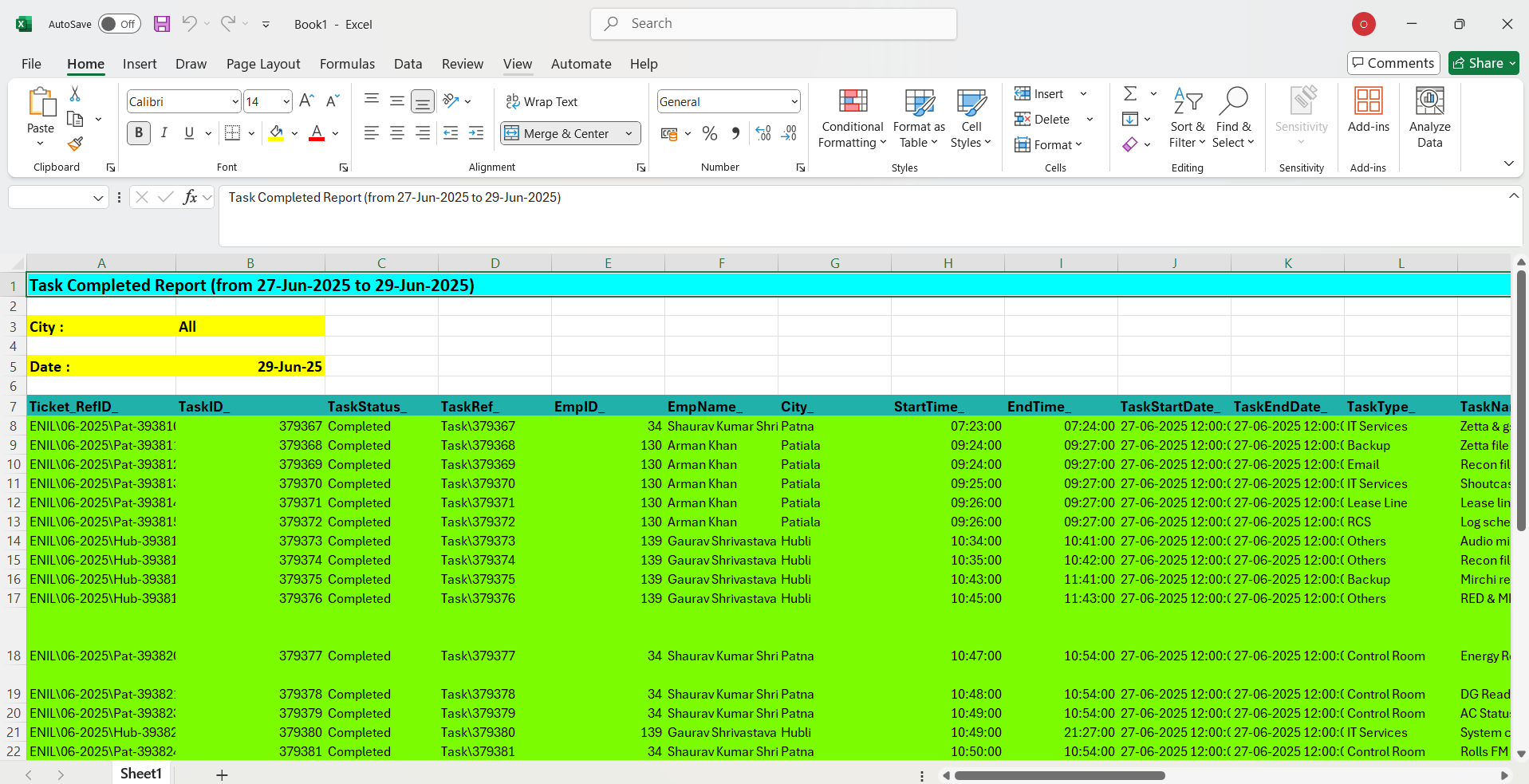Switch to the Review tab
The width and height of the screenshot is (1529, 784).
pyautogui.click(x=463, y=64)
